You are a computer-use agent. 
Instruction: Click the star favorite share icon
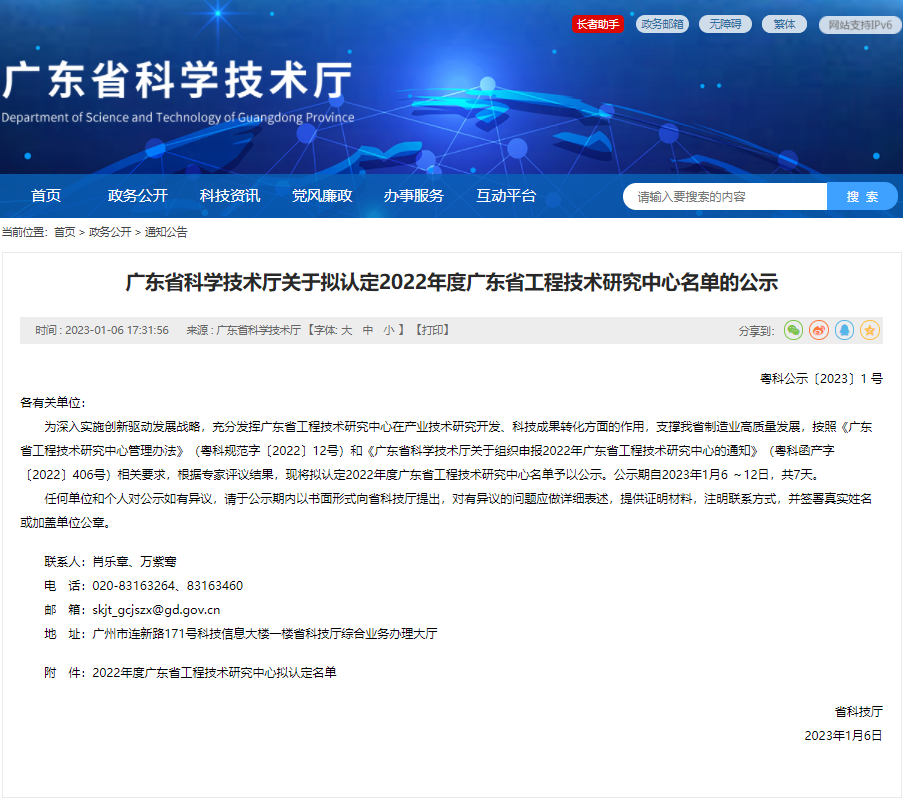[x=868, y=329]
